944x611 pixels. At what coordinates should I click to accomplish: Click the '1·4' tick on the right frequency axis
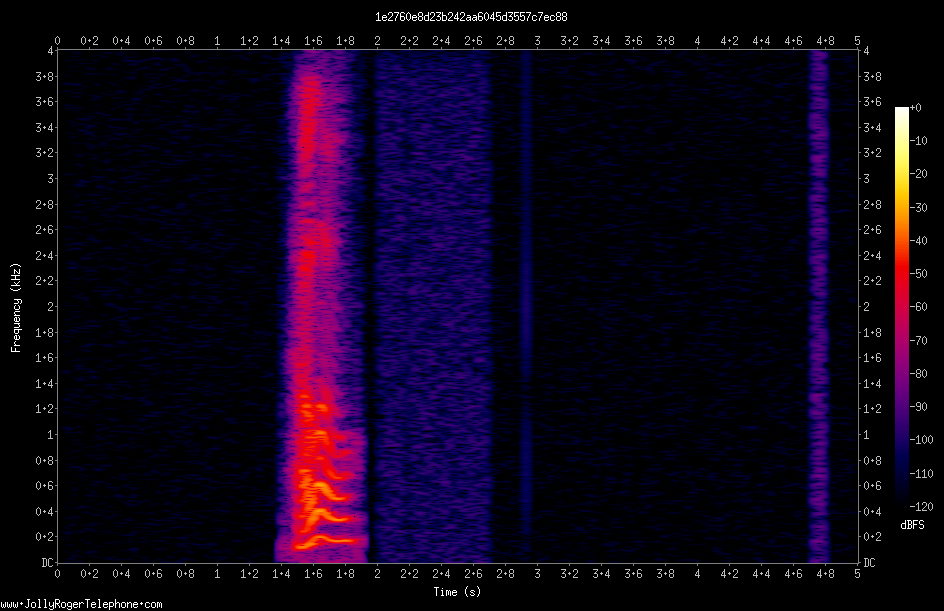872,383
